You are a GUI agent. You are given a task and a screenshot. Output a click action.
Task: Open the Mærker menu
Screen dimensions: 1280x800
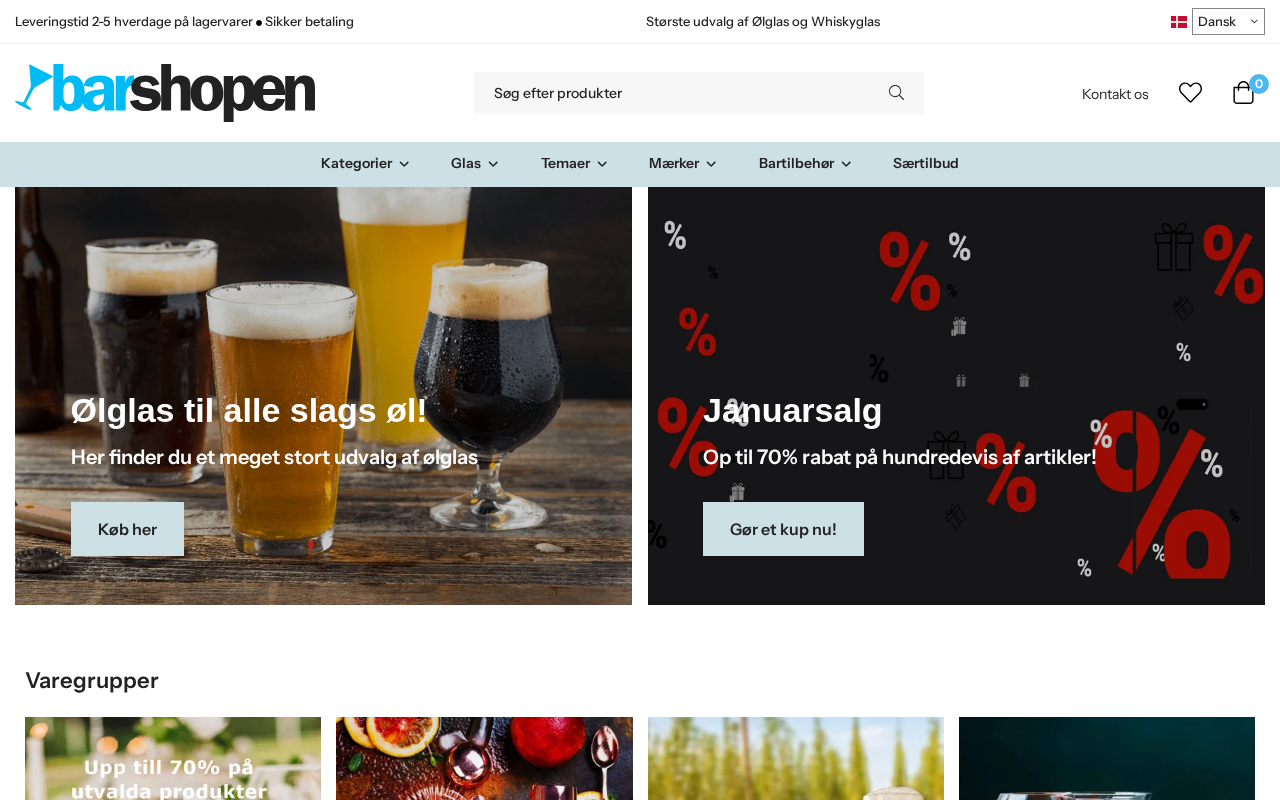coord(682,163)
